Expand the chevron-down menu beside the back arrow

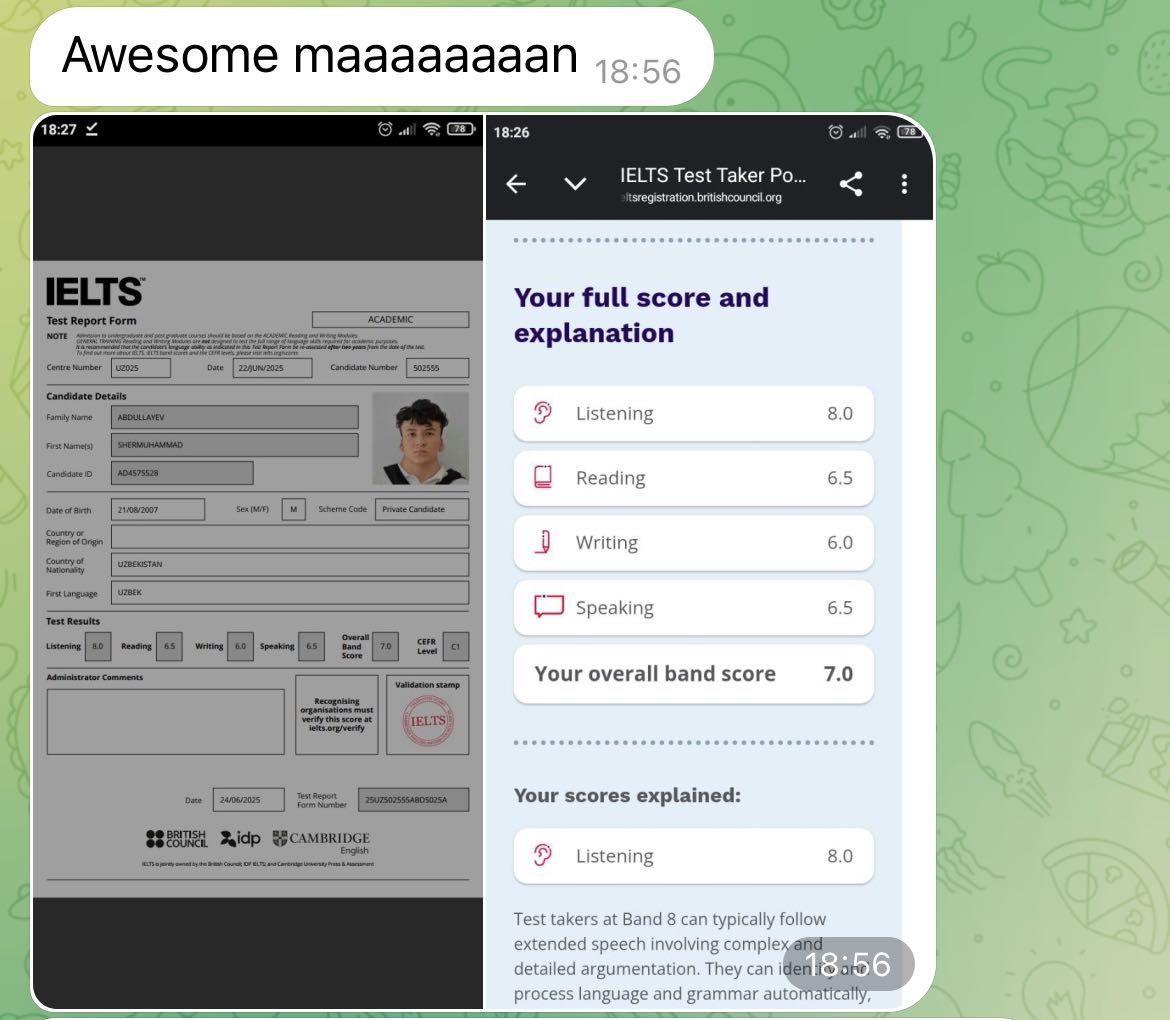point(575,184)
